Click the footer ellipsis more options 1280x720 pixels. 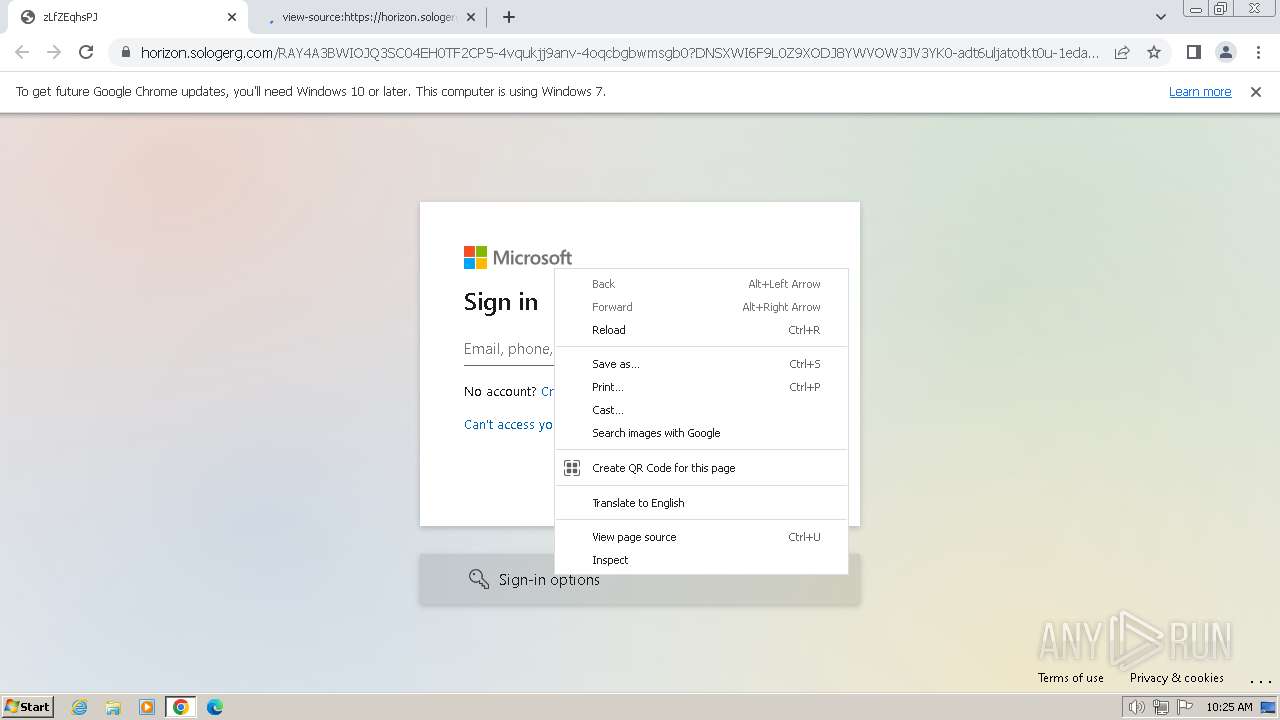click(x=1260, y=680)
